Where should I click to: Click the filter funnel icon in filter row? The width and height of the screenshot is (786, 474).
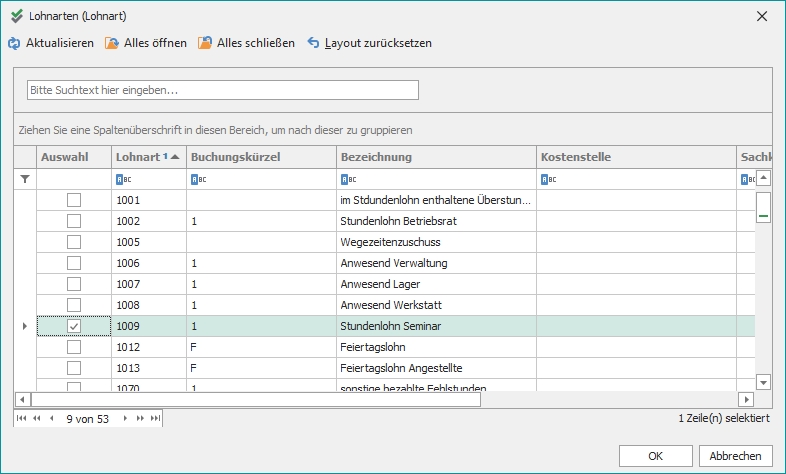[25, 179]
